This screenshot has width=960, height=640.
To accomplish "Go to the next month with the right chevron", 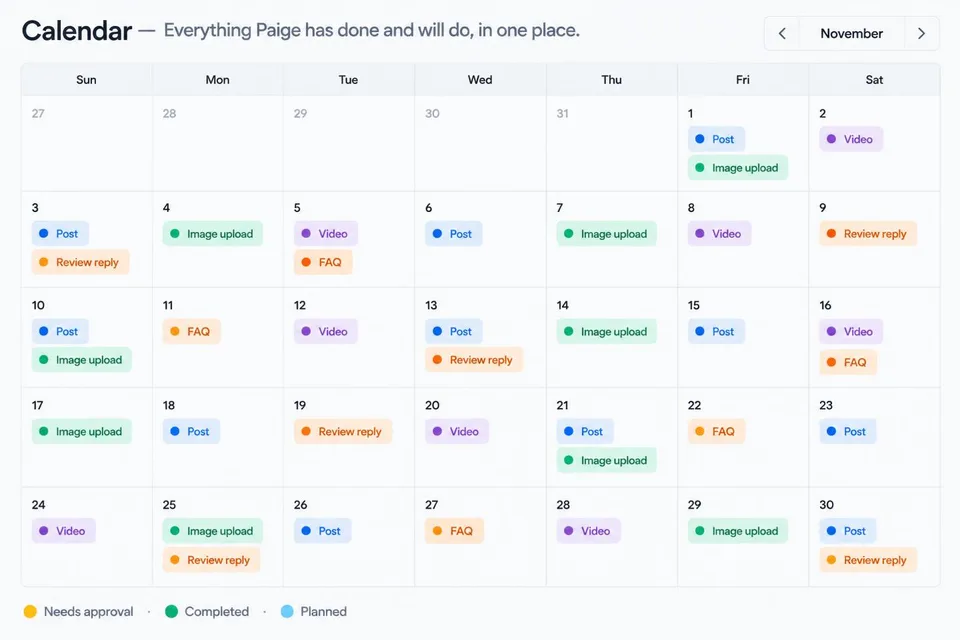I will tap(921, 34).
